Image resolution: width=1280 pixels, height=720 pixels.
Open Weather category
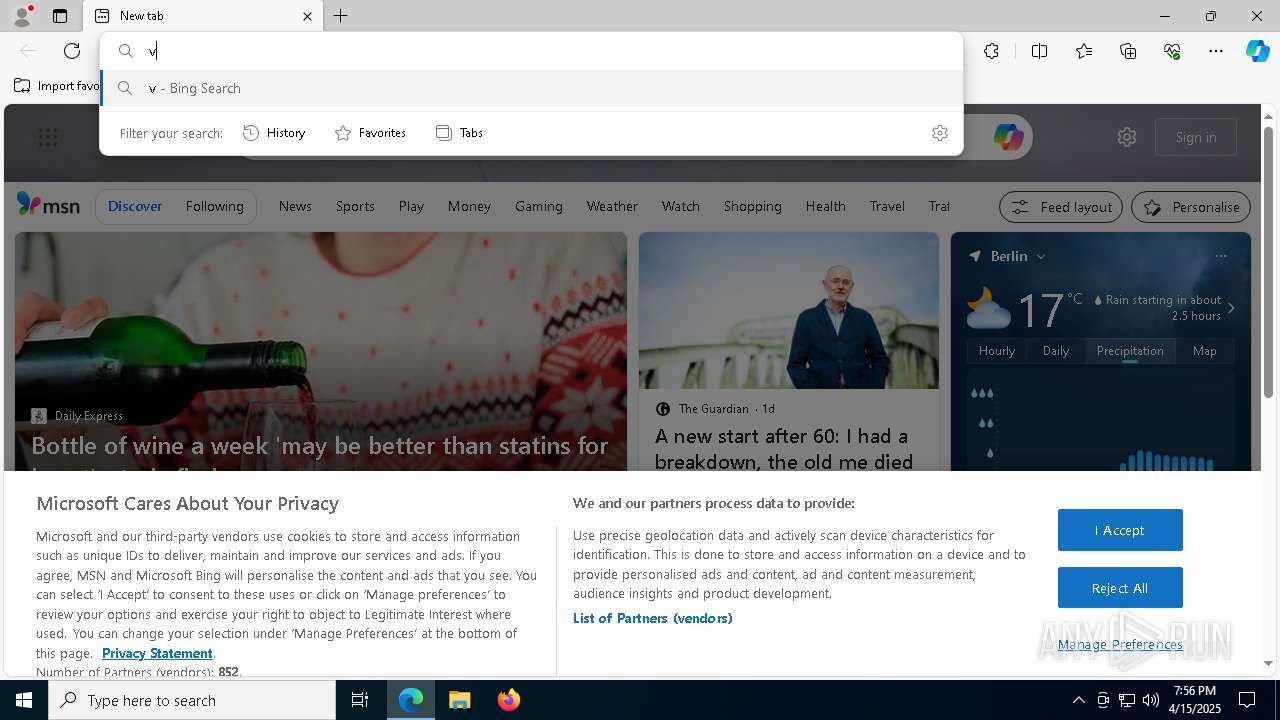click(612, 206)
